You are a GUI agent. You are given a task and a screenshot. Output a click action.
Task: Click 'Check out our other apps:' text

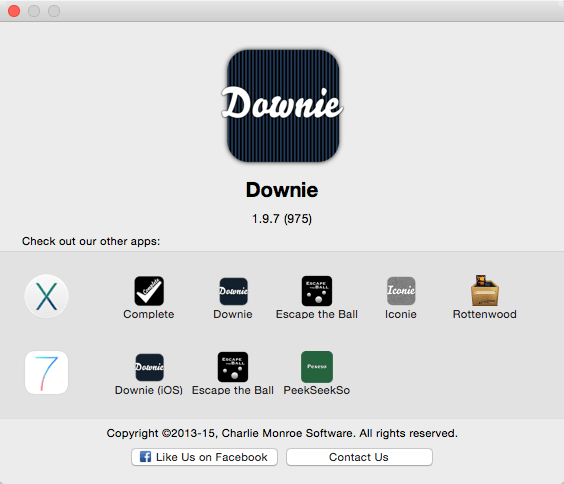tap(91, 241)
